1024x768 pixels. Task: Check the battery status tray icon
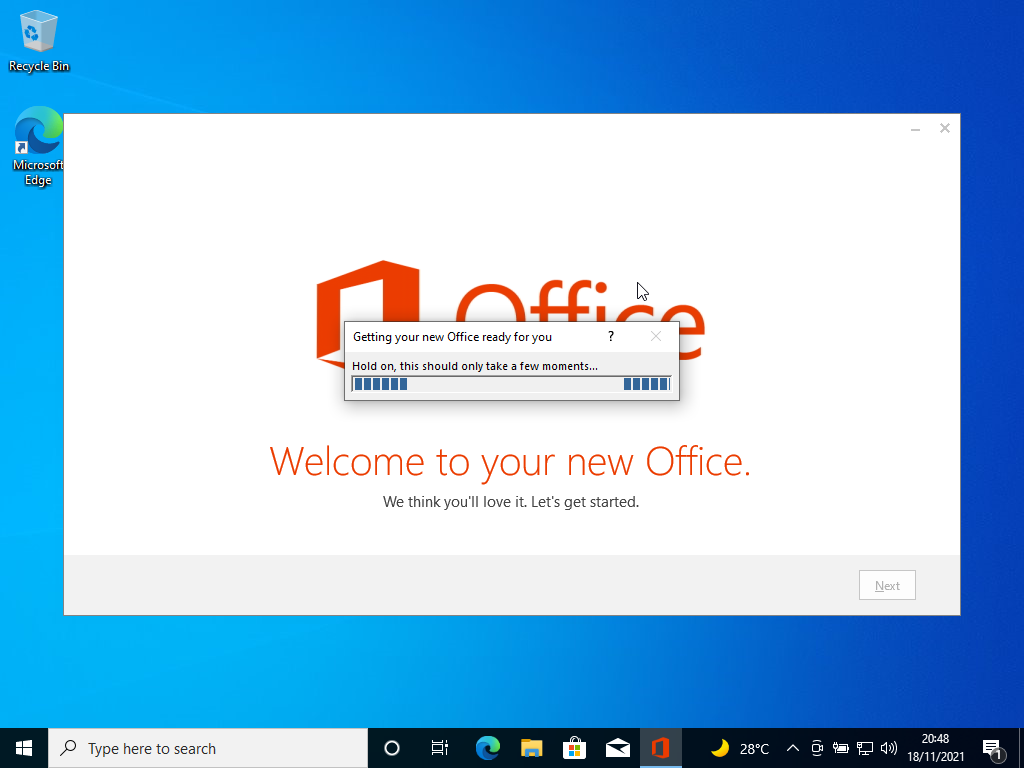[x=841, y=748]
